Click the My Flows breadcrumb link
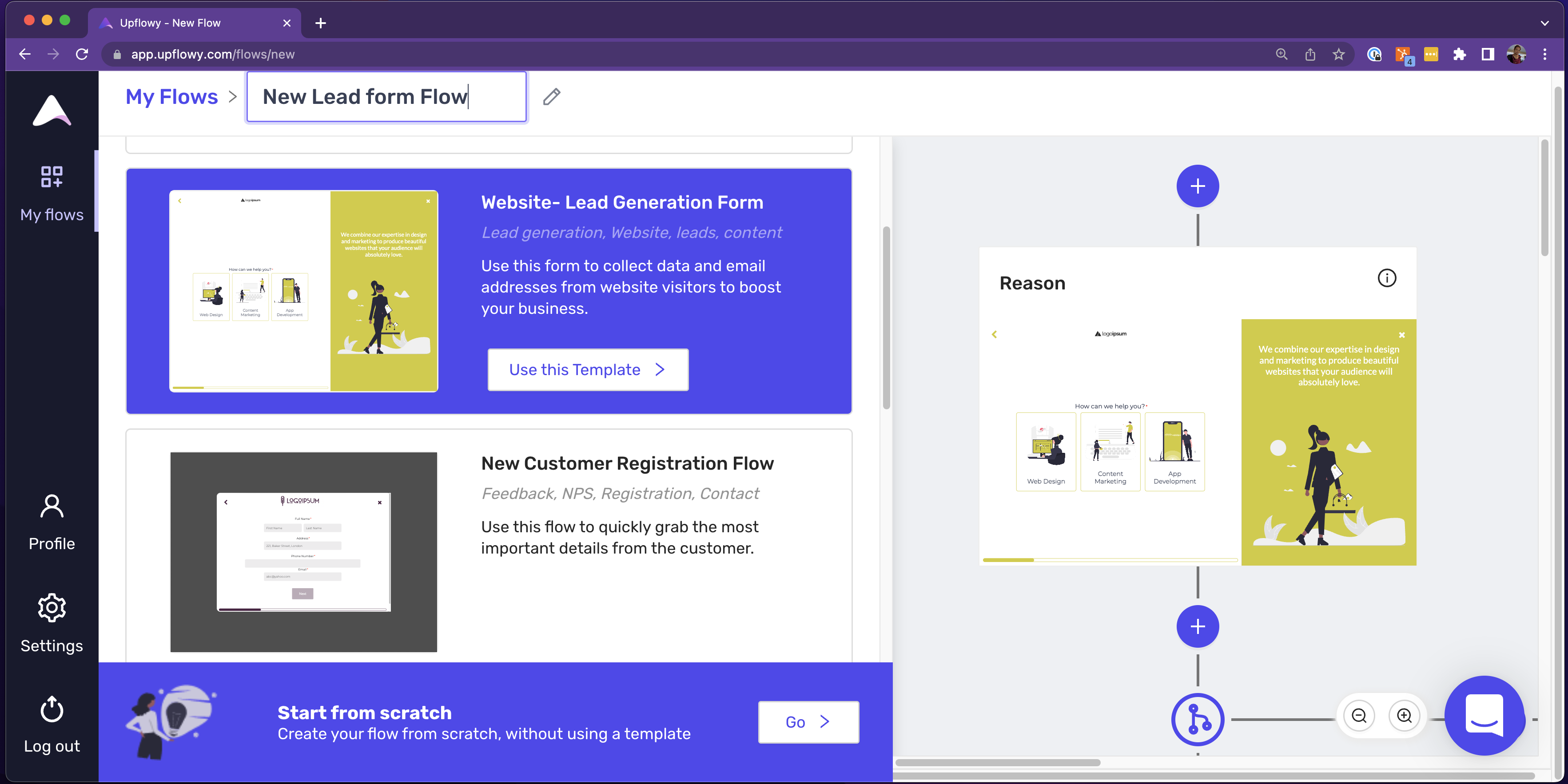1568x784 pixels. pyautogui.click(x=171, y=97)
